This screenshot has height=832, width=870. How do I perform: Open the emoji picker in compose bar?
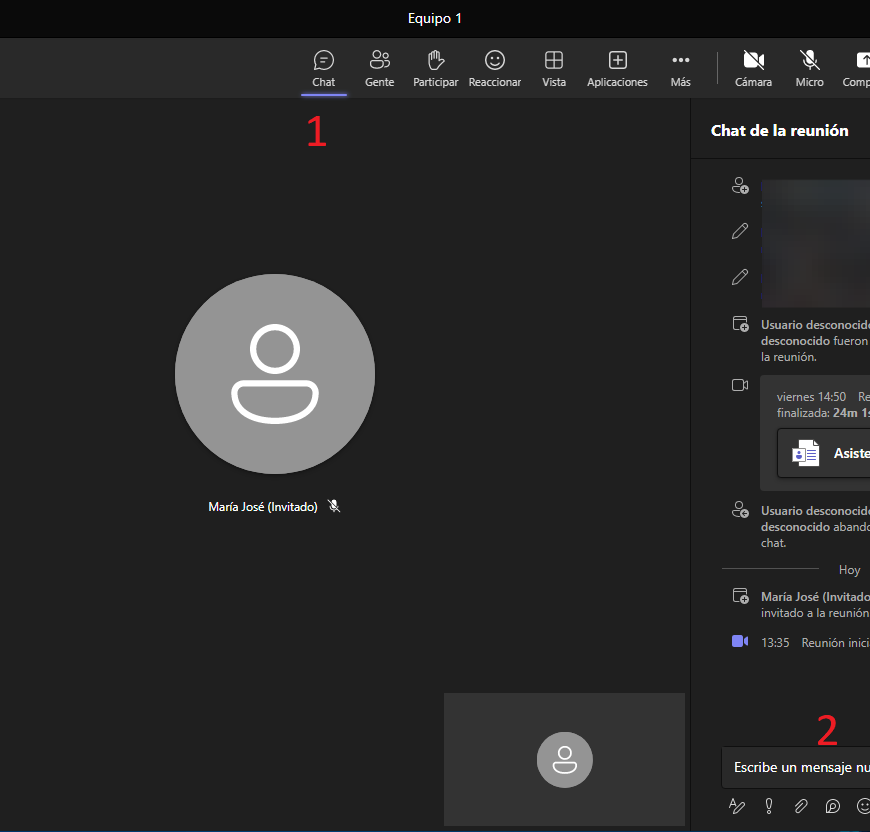[x=863, y=806]
